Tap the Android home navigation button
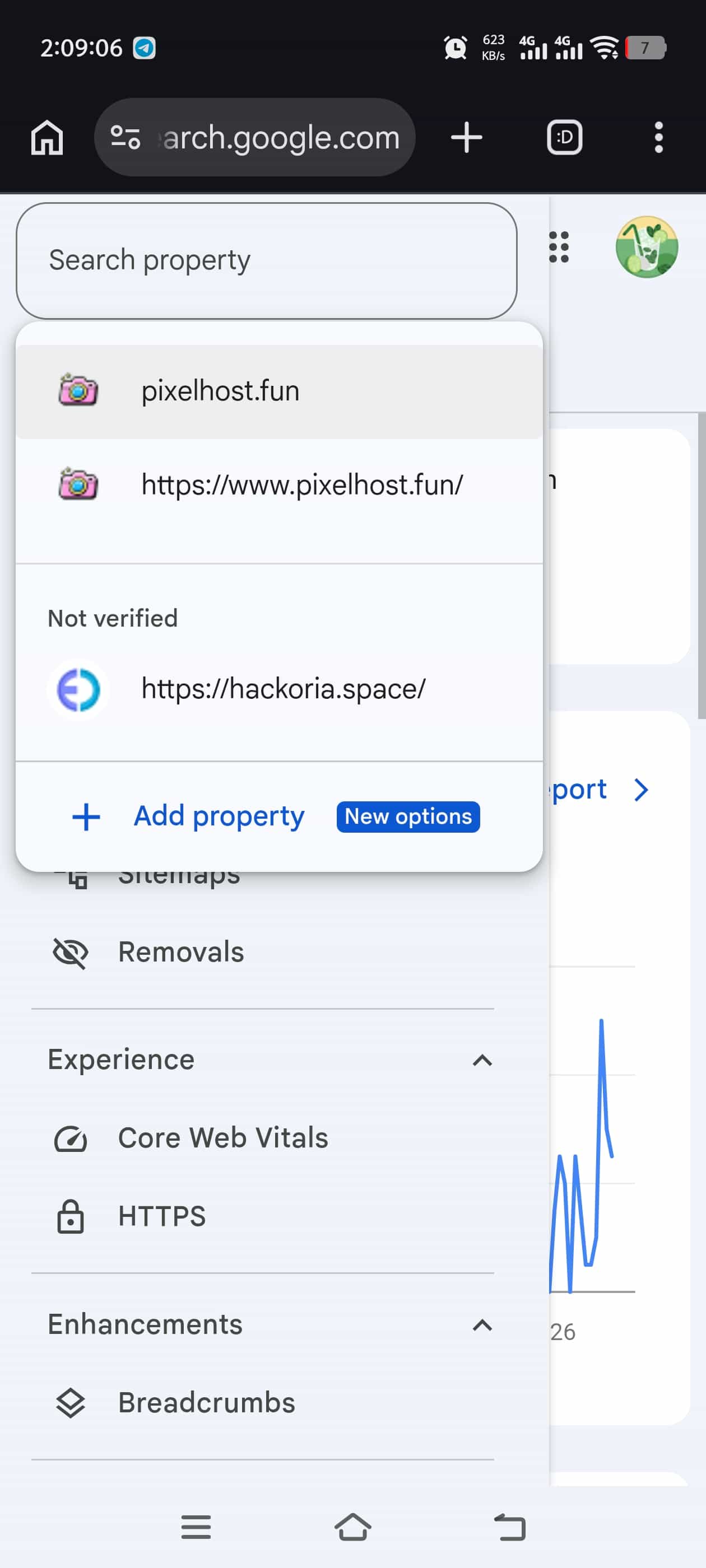 pyautogui.click(x=352, y=1527)
